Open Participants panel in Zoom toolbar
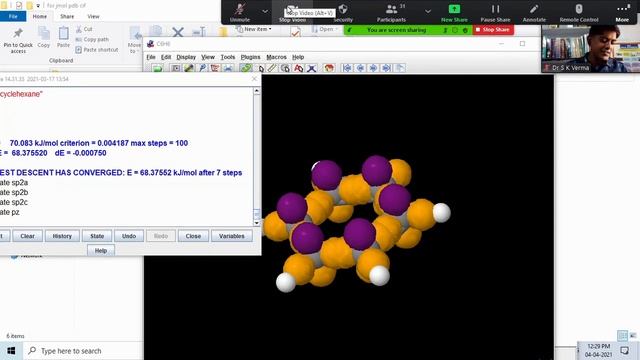The image size is (640, 360). pos(391,13)
